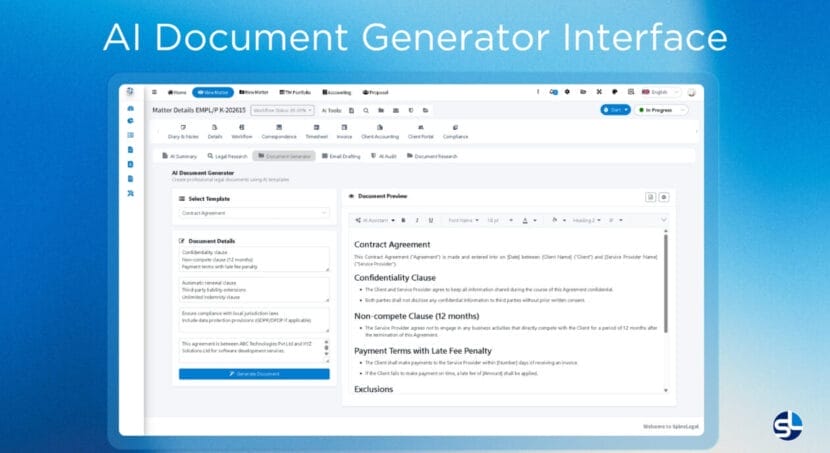Viewport: 830px width, 453px height.
Task: Click the search magnifier in matter toolbar
Action: pos(366,110)
